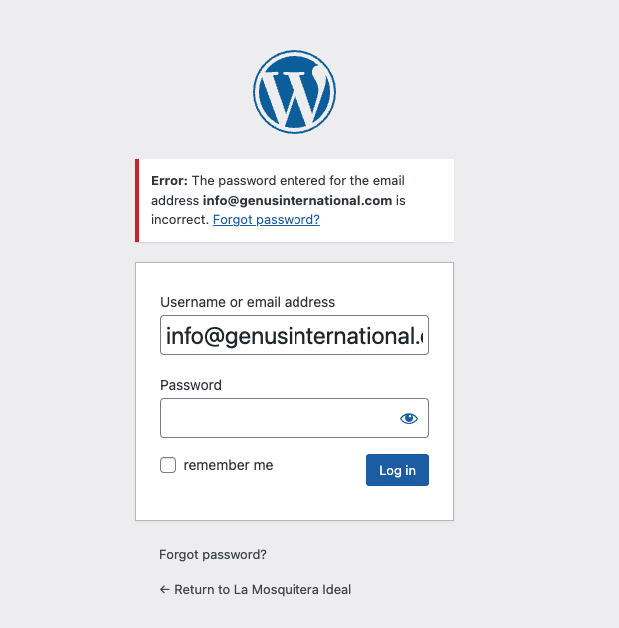Return to La Mosquitera Ideal site
The image size is (619, 628).
click(255, 590)
